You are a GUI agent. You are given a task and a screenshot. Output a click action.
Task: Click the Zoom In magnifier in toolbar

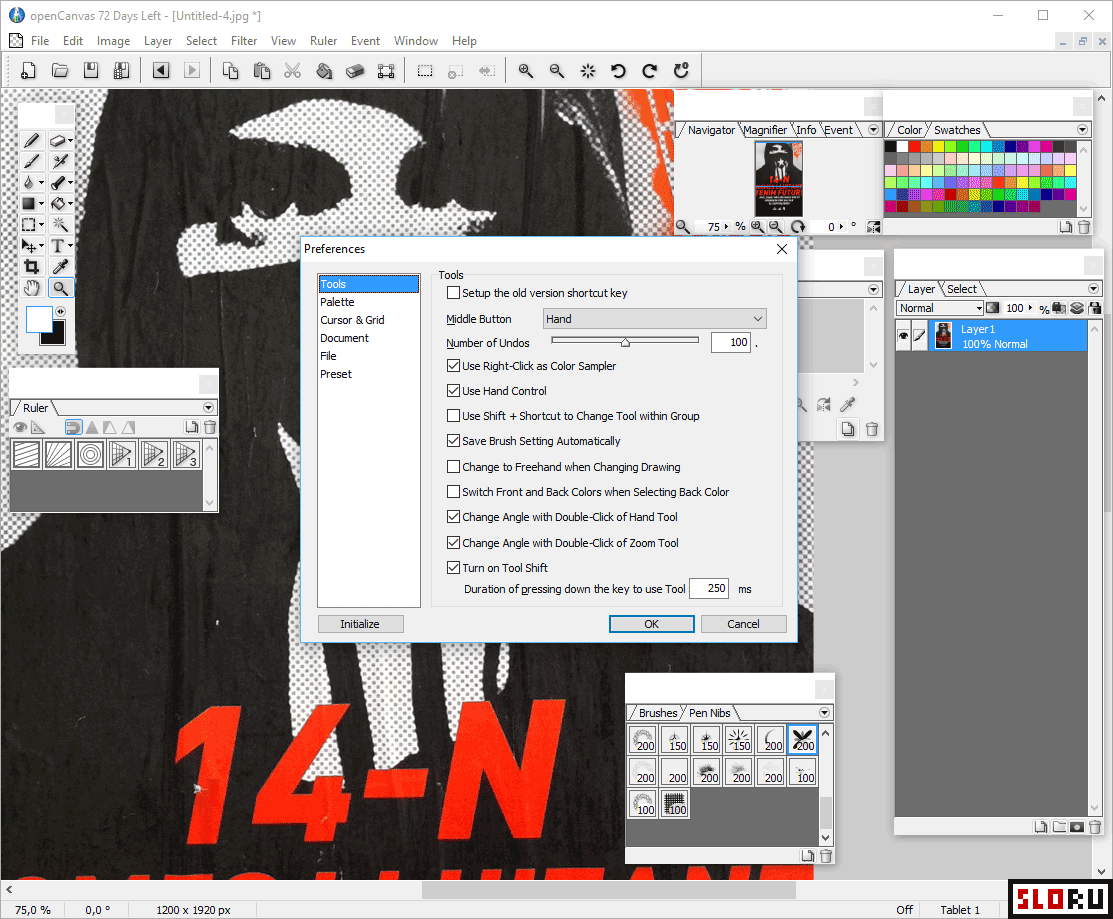[525, 71]
